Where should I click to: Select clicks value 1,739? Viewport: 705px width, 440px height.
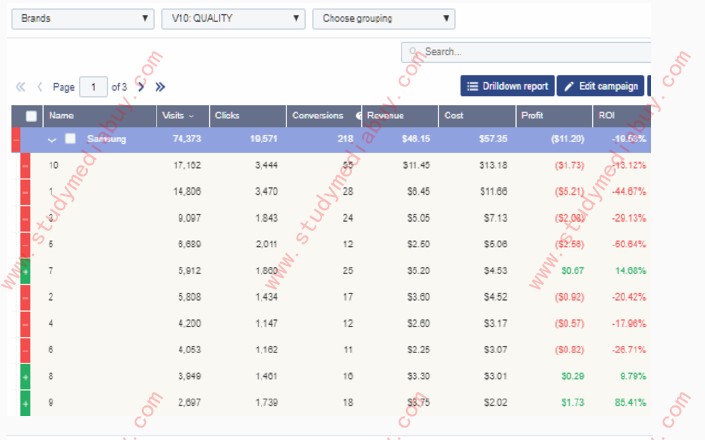pos(266,403)
